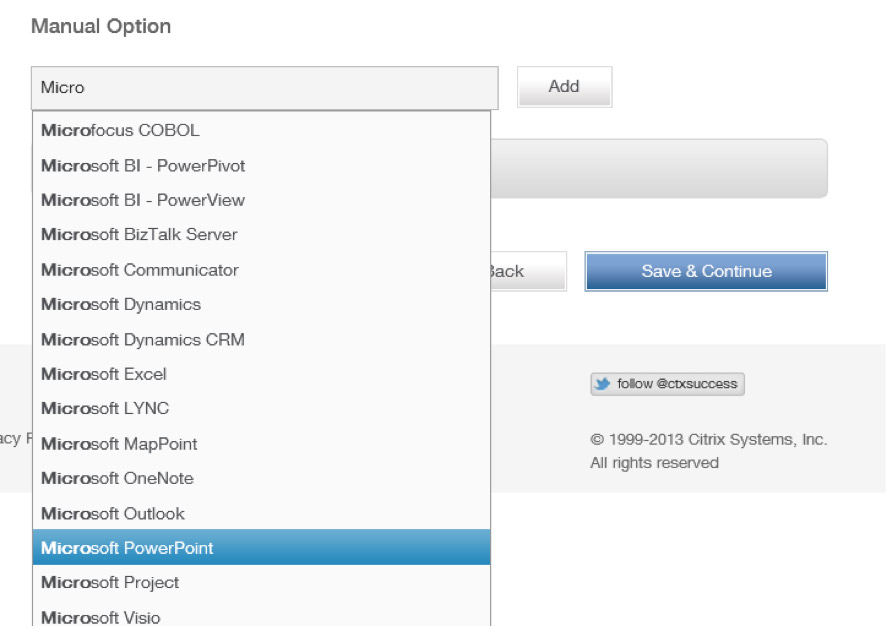Pick Microsoft BI - PowerView suggestion
This screenshot has width=886, height=627.
click(x=262, y=200)
